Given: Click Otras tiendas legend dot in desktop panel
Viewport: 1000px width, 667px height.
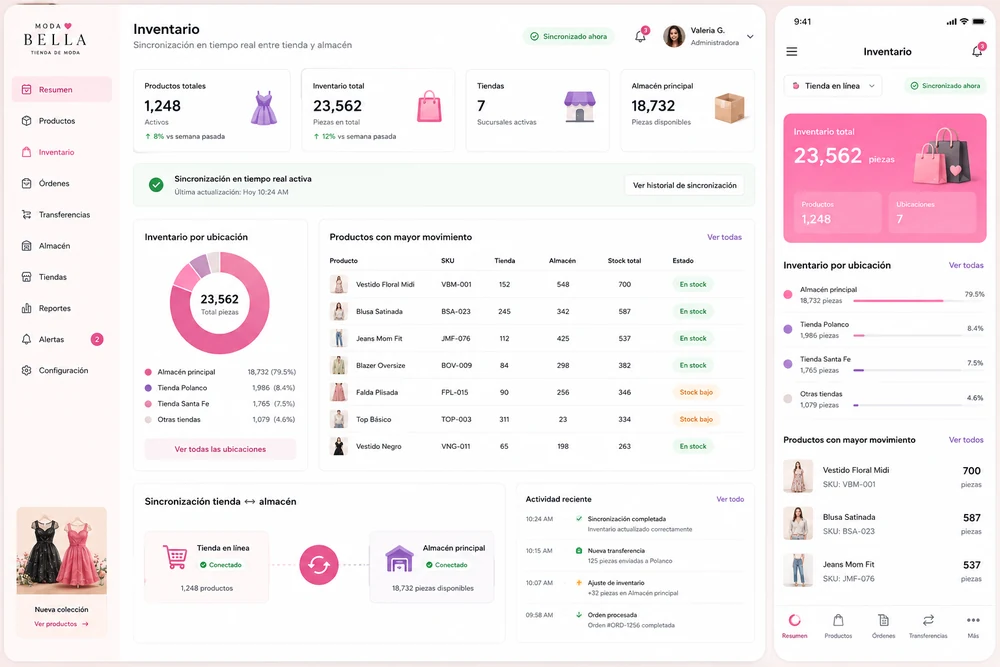Looking at the screenshot, I should coord(148,420).
